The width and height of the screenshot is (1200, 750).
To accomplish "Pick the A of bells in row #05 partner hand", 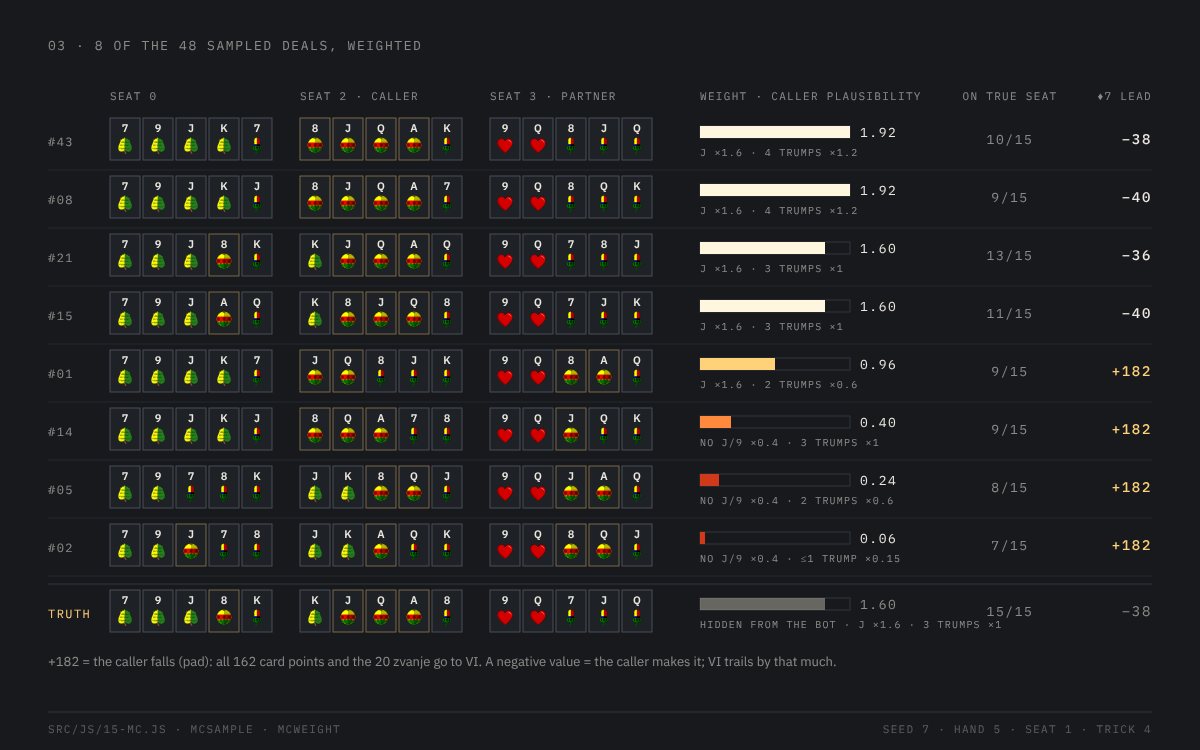I will pos(604,487).
